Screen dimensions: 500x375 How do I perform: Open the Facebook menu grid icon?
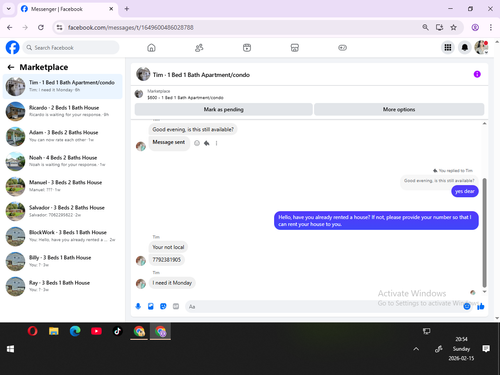coord(448,48)
